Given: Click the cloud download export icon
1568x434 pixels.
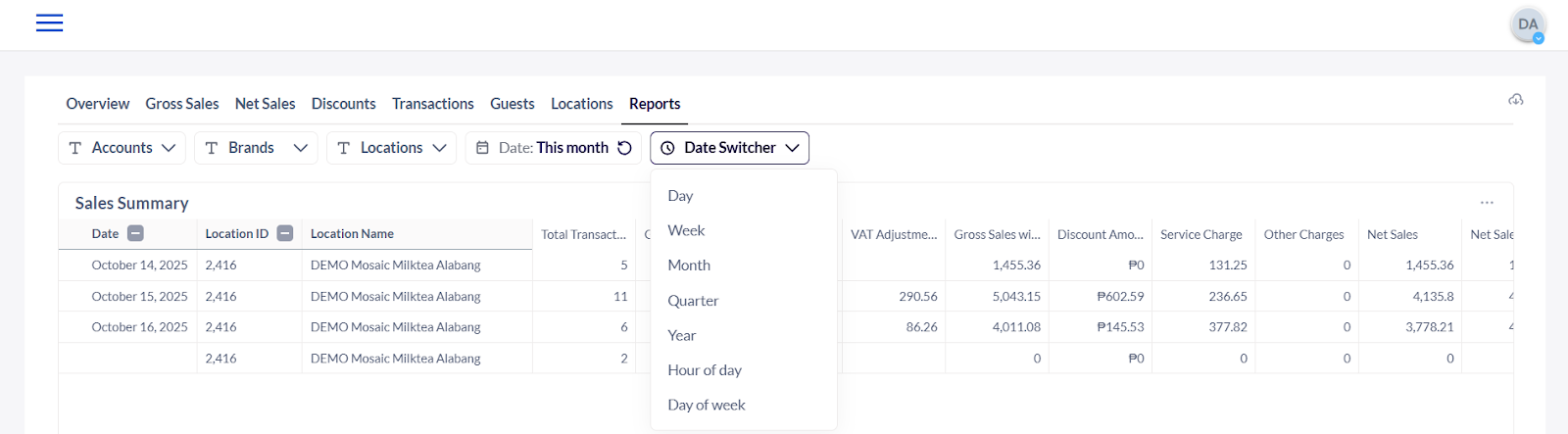Looking at the screenshot, I should pyautogui.click(x=1515, y=100).
